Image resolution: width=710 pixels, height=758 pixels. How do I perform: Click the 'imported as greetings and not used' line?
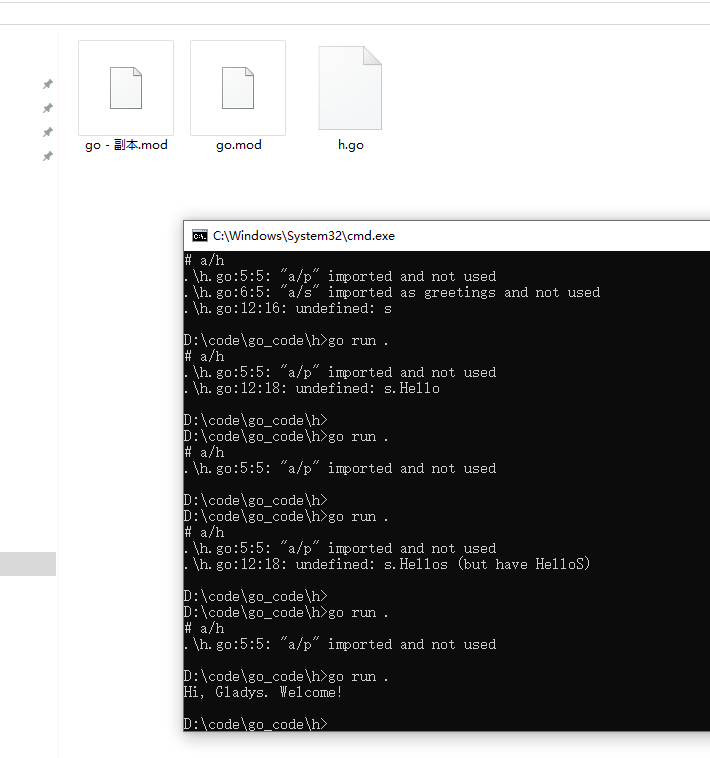point(392,292)
